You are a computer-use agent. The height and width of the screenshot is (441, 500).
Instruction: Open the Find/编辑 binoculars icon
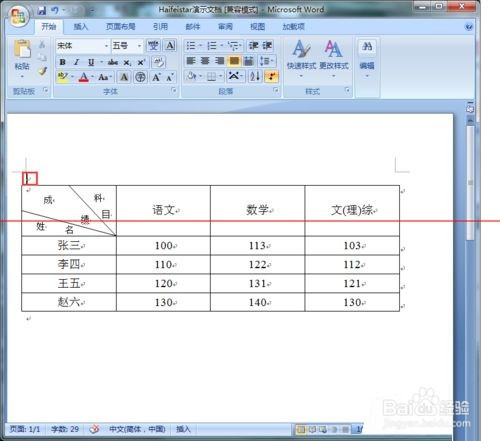point(367,47)
